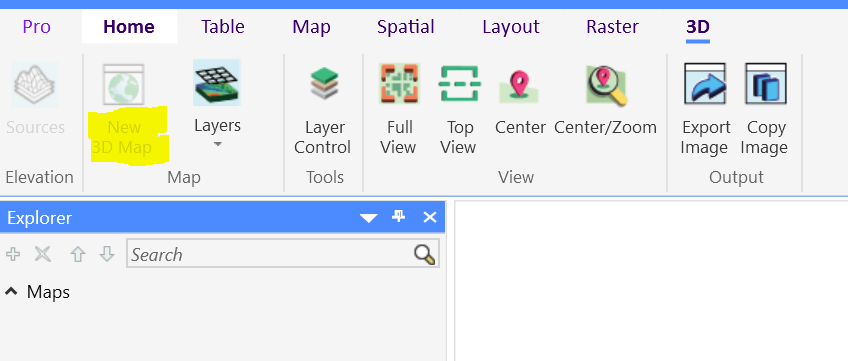
Task: Switch to Top View
Action: pos(459,84)
